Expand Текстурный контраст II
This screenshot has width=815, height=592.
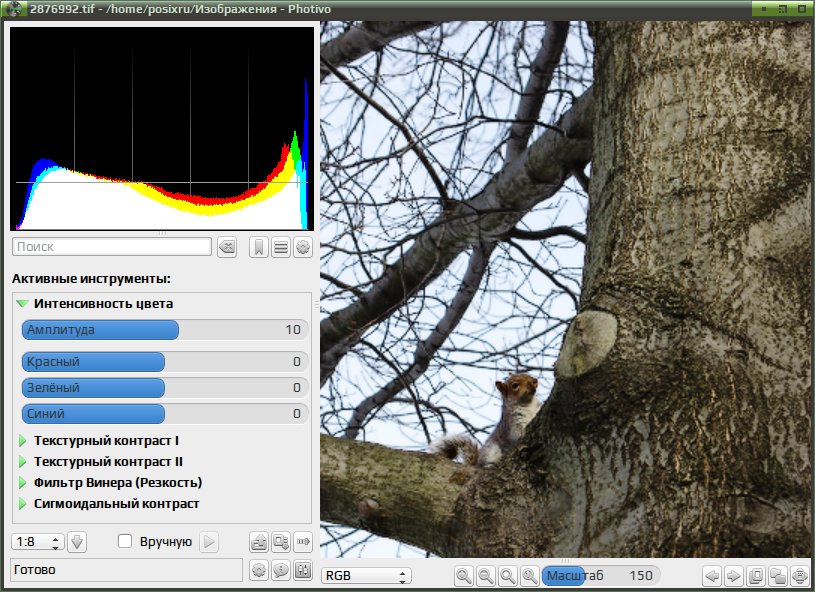(x=22, y=462)
